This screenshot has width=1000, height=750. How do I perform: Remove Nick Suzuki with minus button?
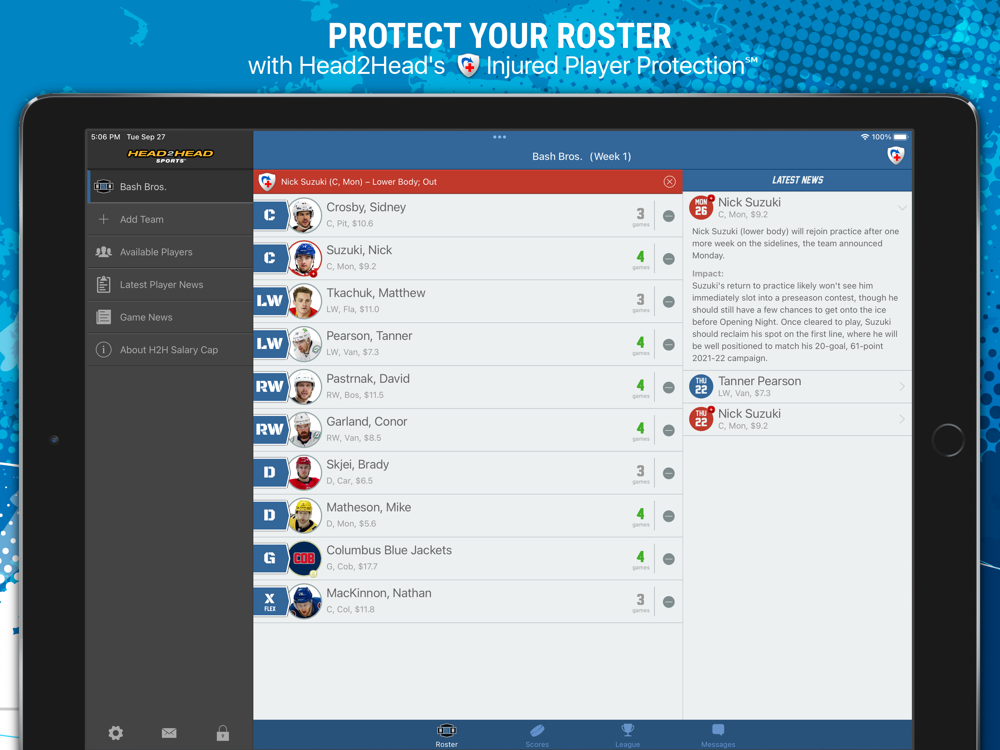668,259
